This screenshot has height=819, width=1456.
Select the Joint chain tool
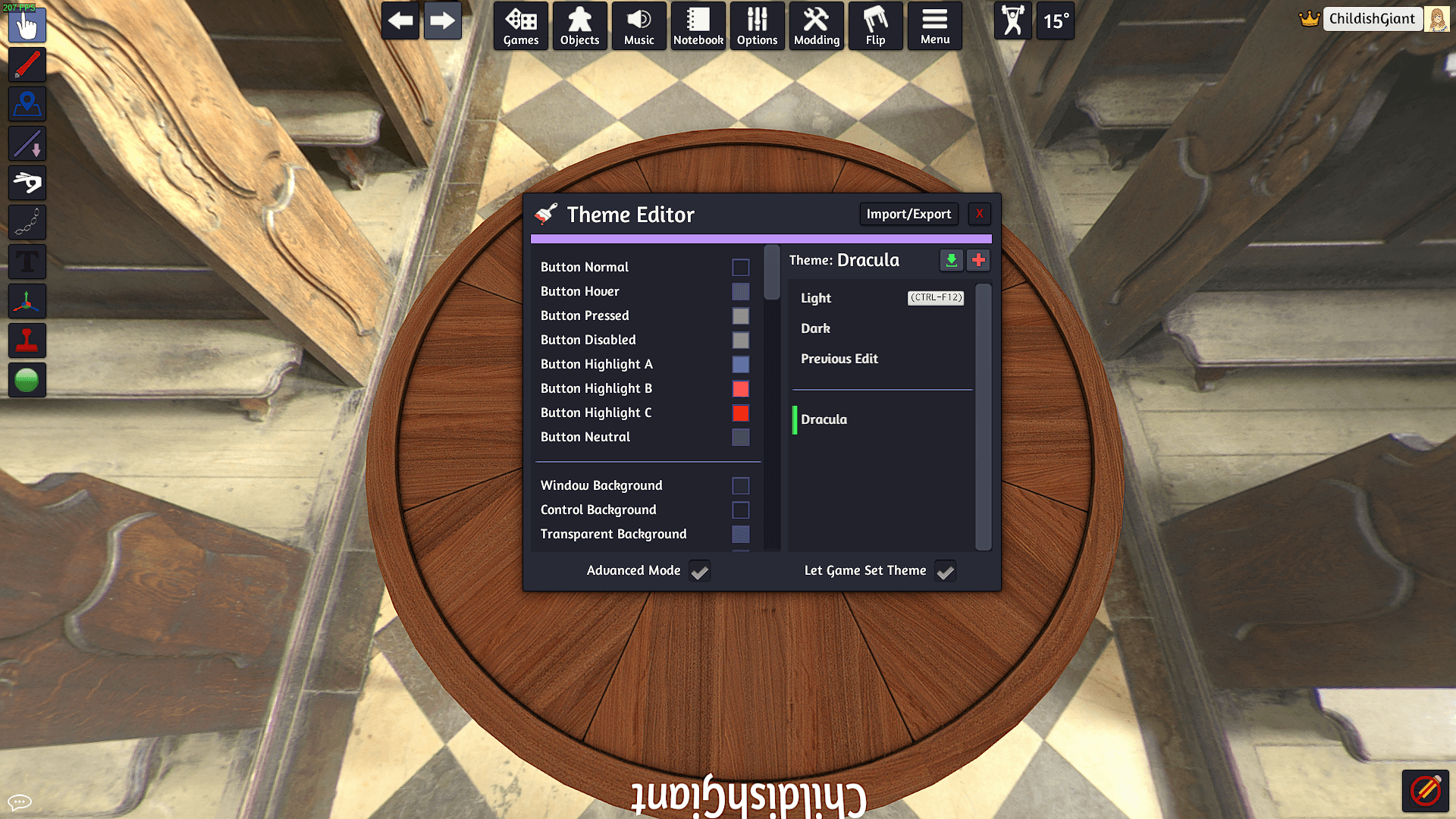click(x=27, y=222)
